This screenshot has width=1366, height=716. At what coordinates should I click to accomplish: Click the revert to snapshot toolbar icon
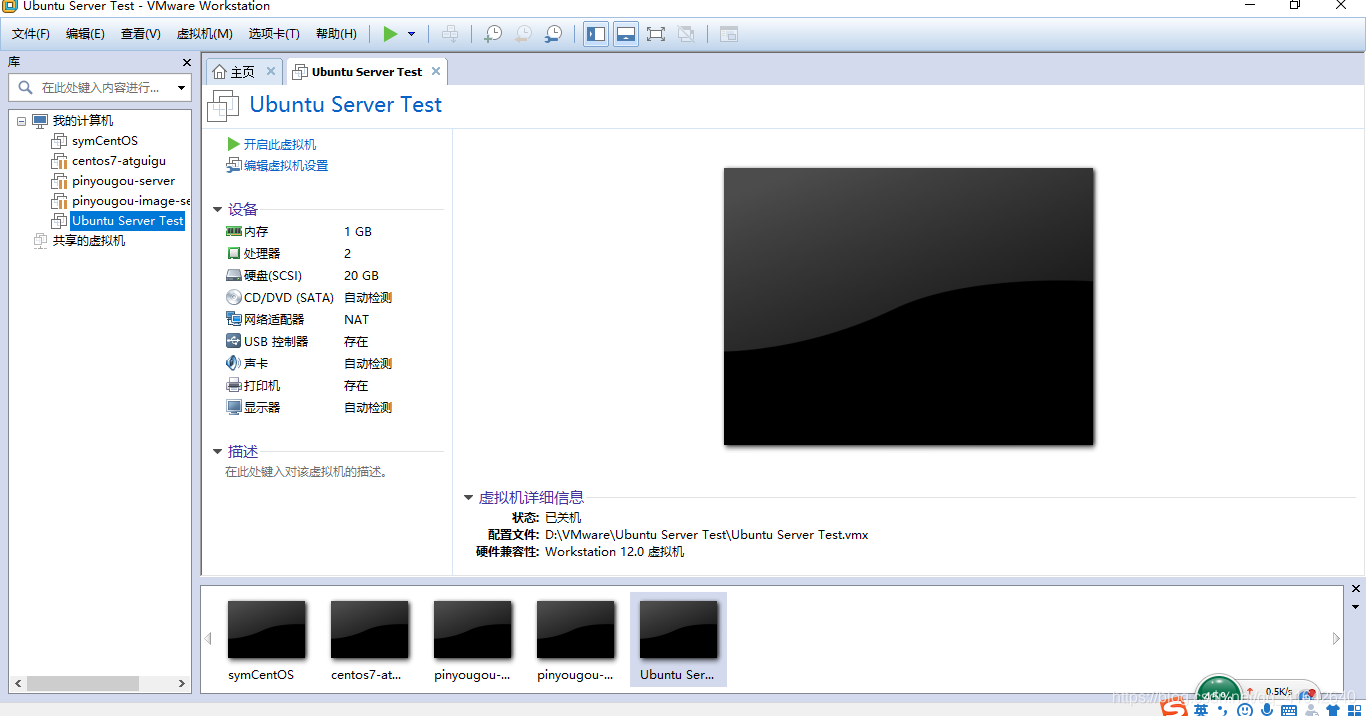[x=523, y=34]
